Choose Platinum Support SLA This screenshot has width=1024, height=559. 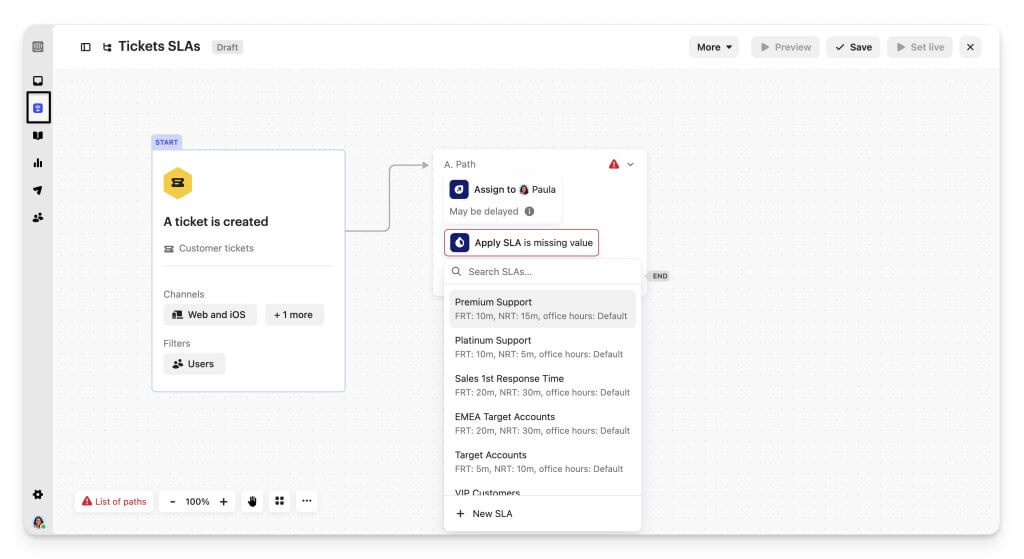tap(542, 347)
